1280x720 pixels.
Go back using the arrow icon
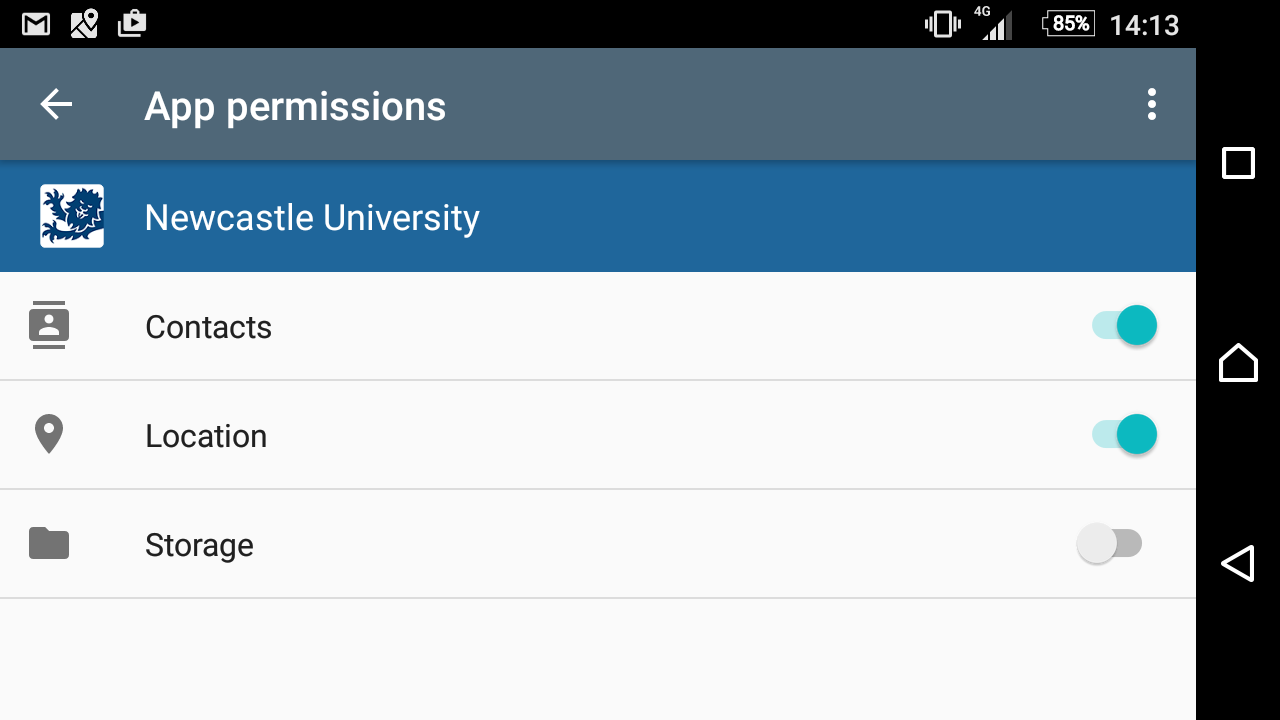(x=56, y=104)
